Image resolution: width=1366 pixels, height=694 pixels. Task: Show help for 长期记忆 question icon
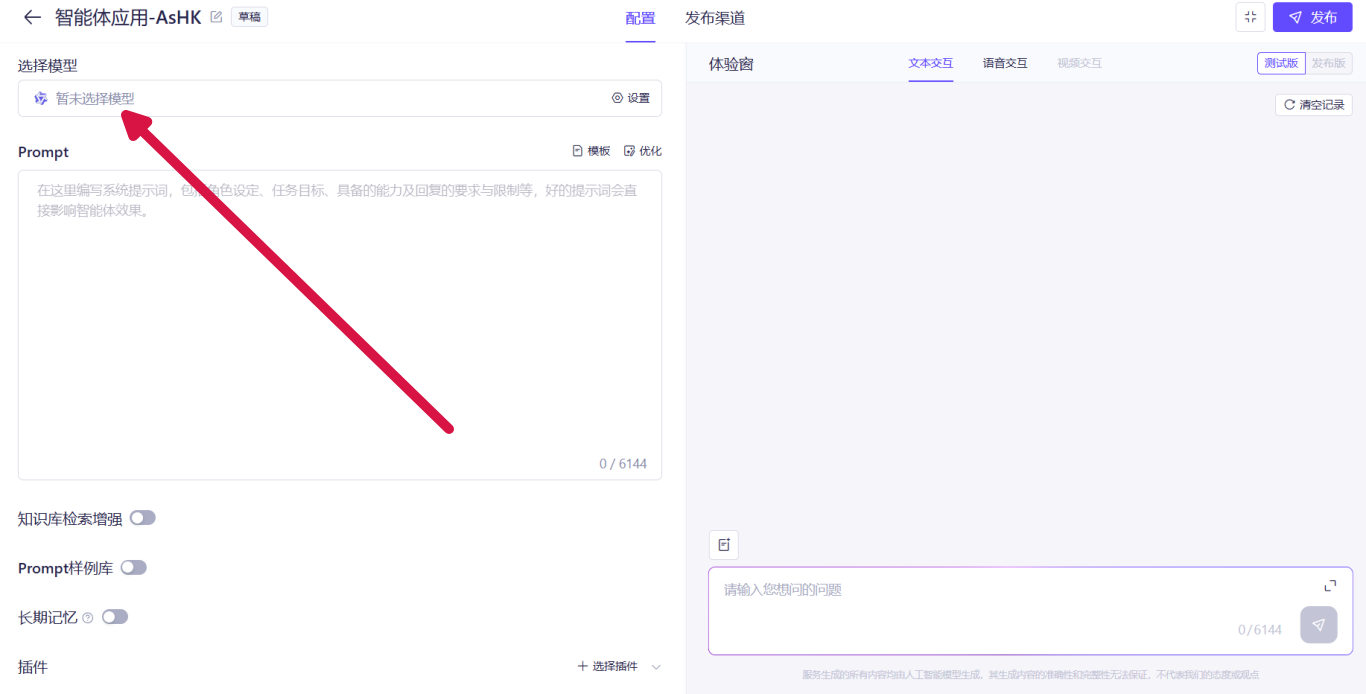coord(88,618)
